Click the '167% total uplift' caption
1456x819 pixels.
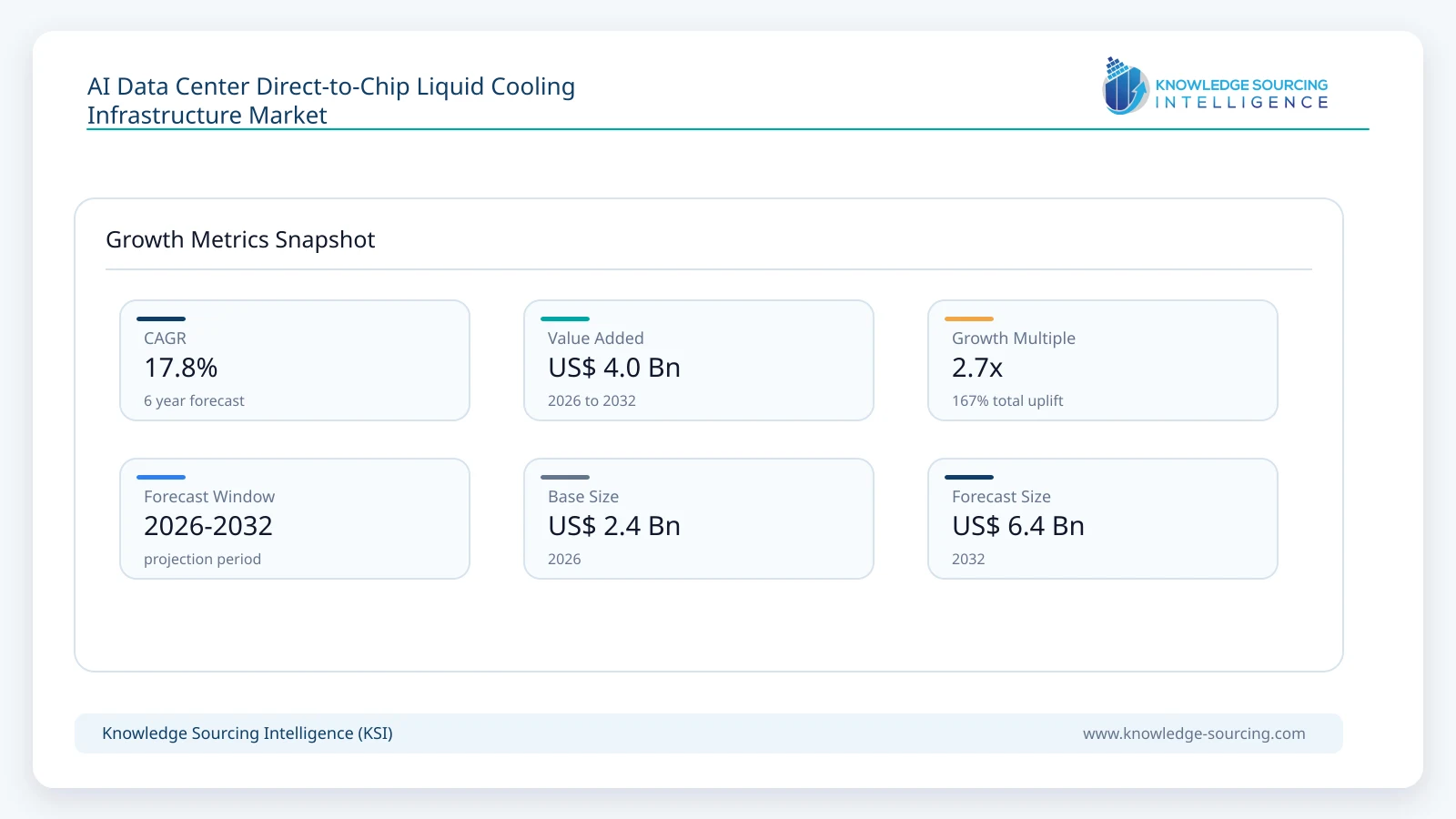click(1007, 400)
